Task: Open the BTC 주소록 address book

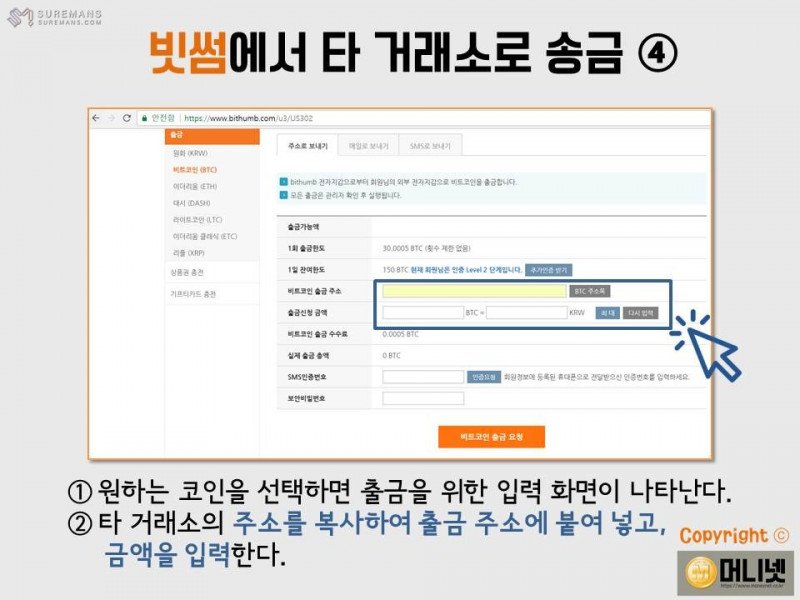Action: [589, 291]
